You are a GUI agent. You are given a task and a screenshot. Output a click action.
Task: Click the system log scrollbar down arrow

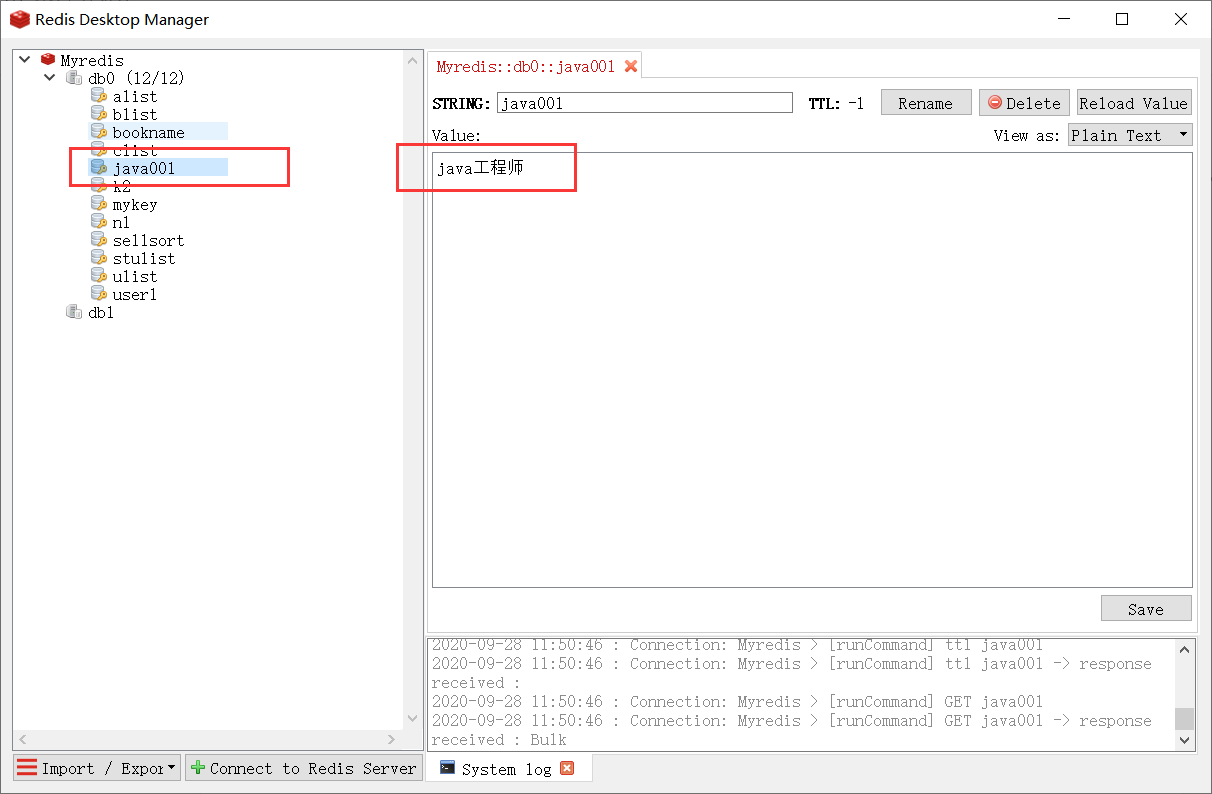point(1185,740)
